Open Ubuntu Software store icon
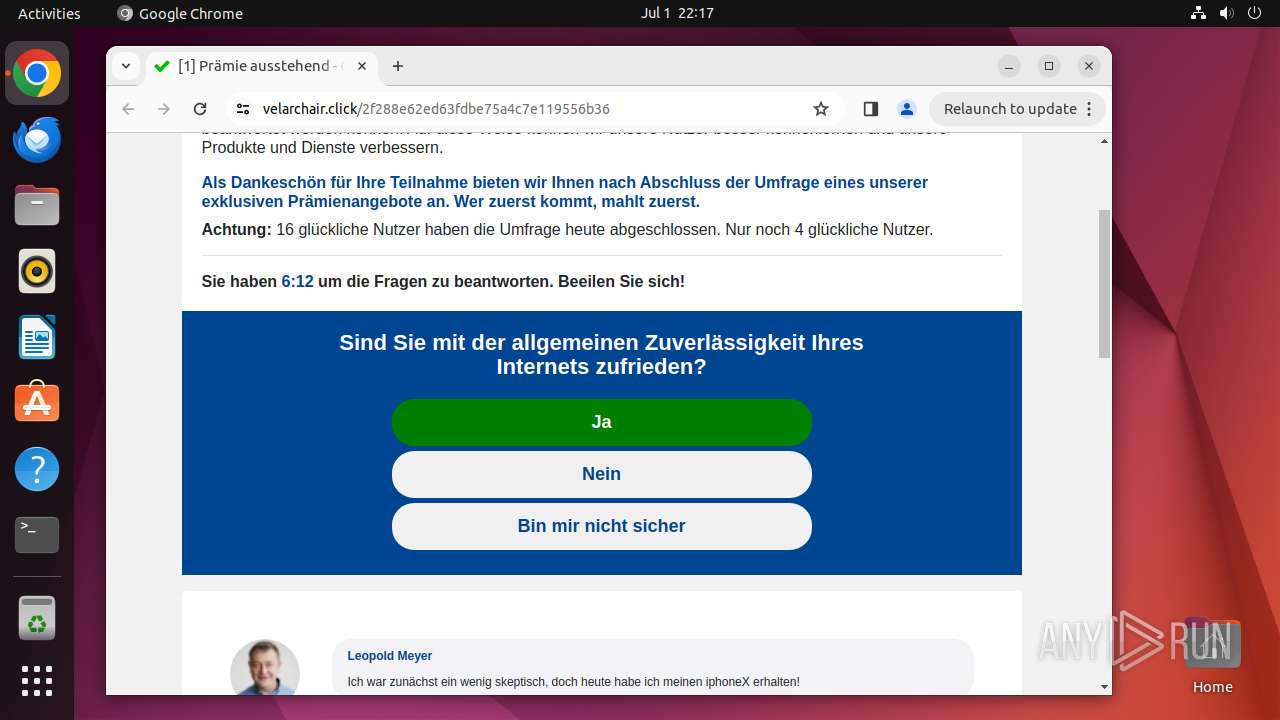 click(x=37, y=403)
